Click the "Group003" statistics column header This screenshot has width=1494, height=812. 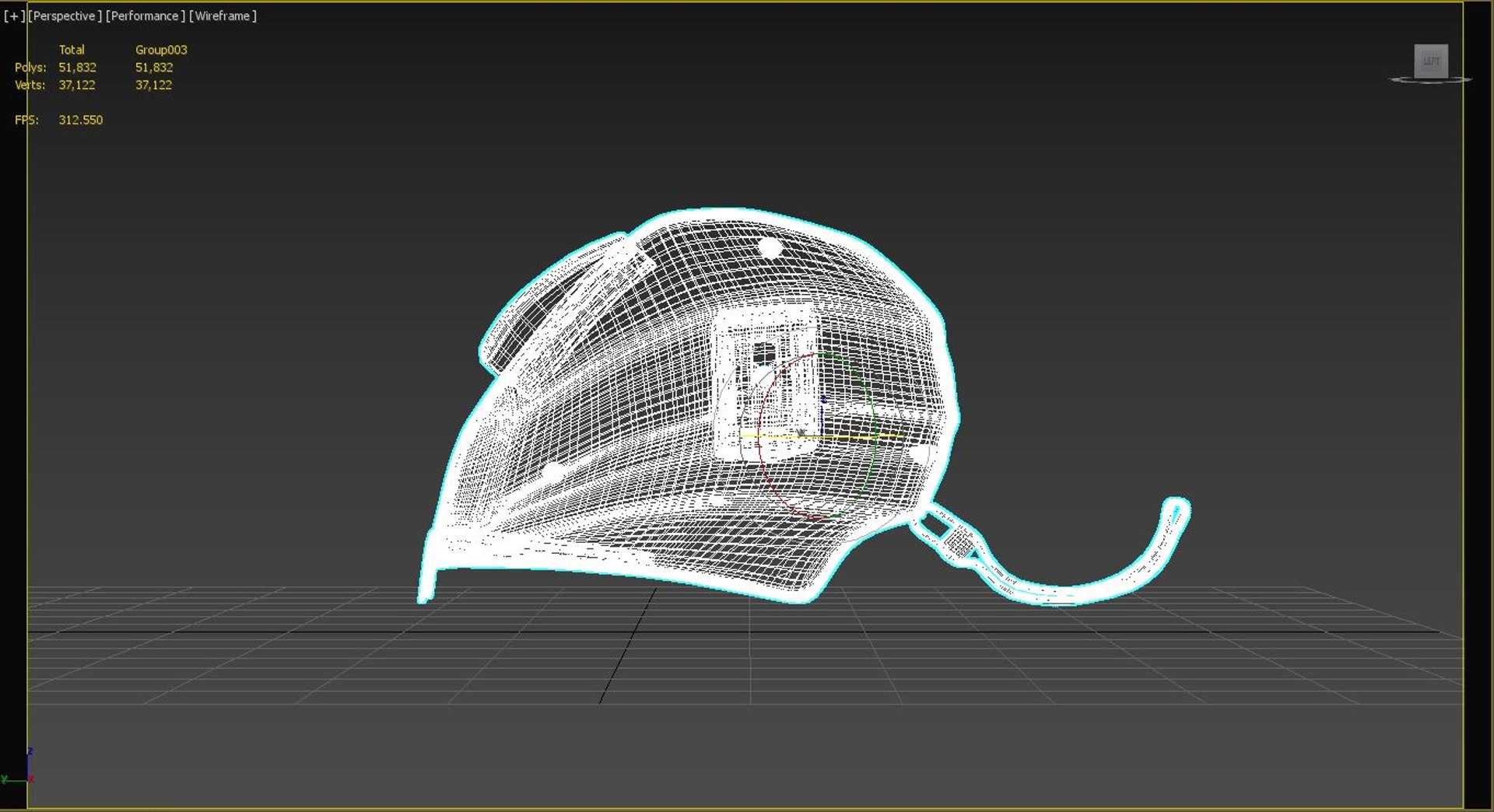point(161,50)
